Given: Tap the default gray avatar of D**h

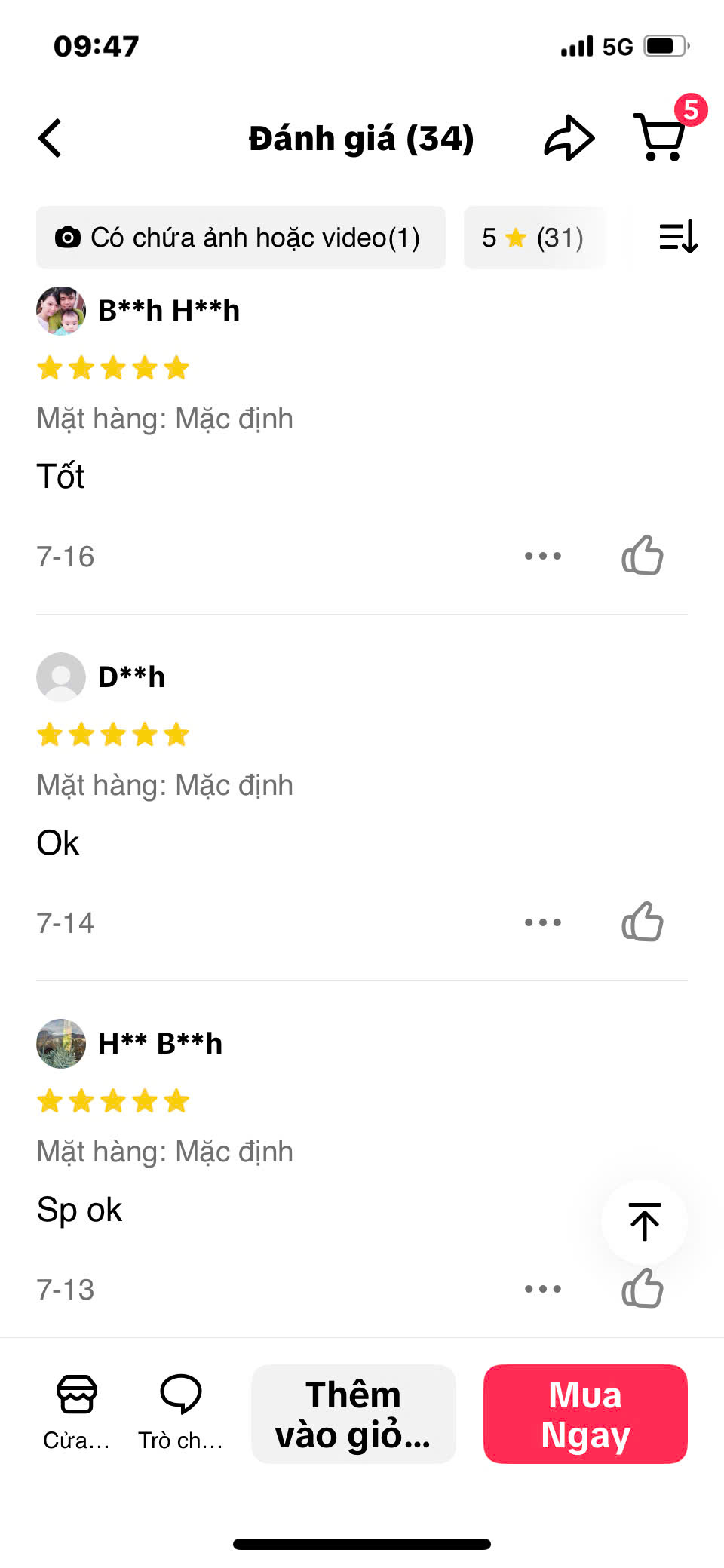Looking at the screenshot, I should point(61,677).
